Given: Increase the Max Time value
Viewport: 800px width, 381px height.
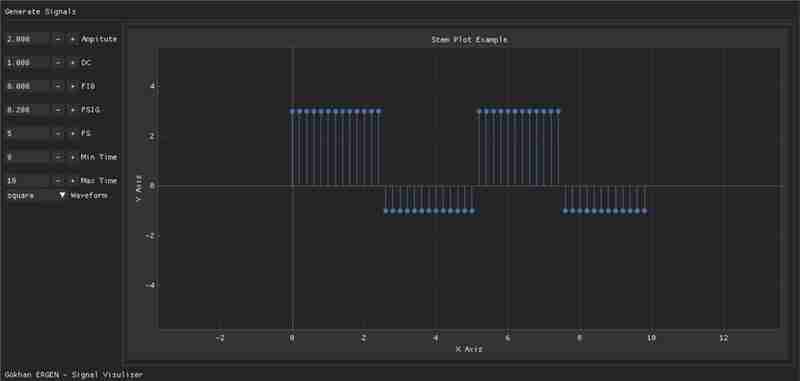Looking at the screenshot, I should pos(72,181).
